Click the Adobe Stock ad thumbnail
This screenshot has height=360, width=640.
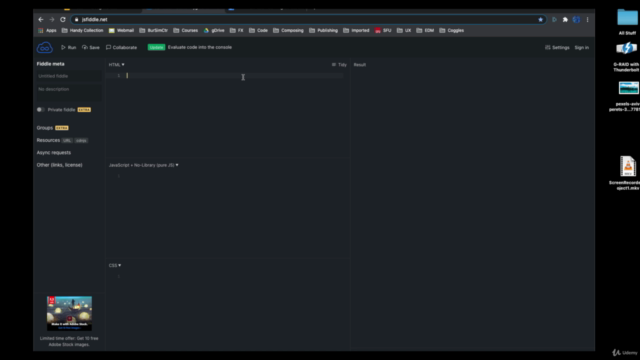point(69,313)
